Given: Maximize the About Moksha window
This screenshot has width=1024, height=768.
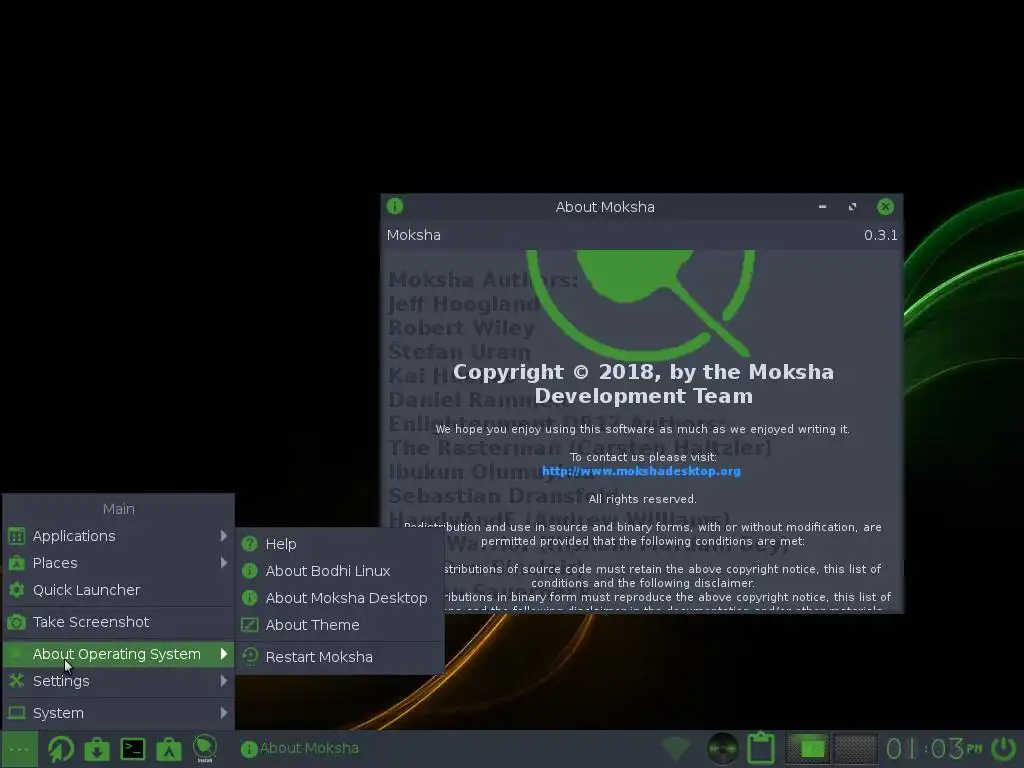Looking at the screenshot, I should pos(852,206).
